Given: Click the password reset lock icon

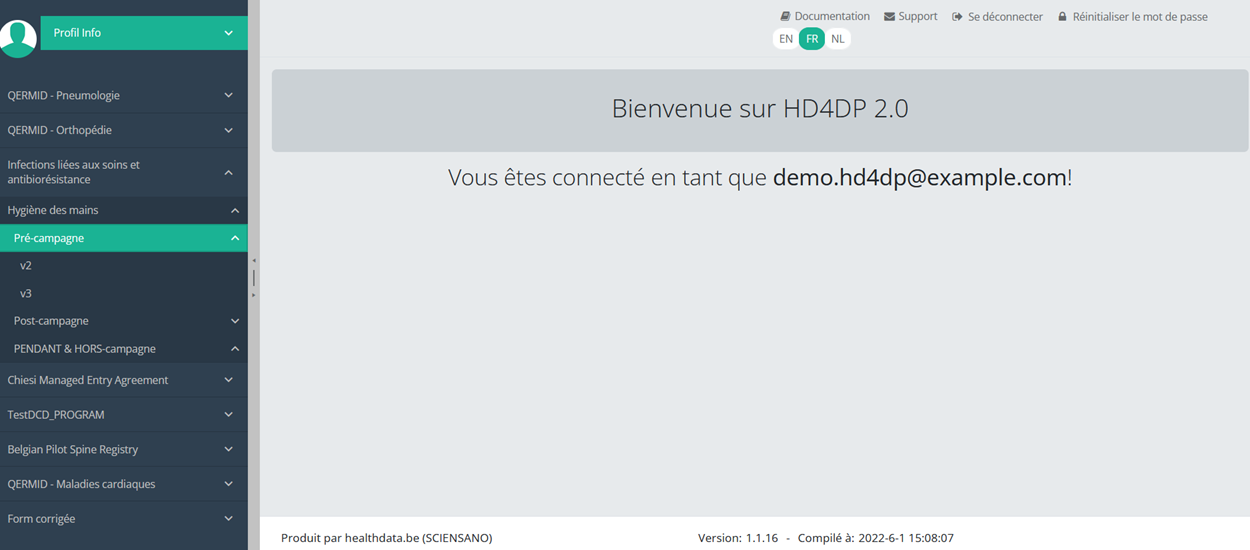Looking at the screenshot, I should 1062,17.
